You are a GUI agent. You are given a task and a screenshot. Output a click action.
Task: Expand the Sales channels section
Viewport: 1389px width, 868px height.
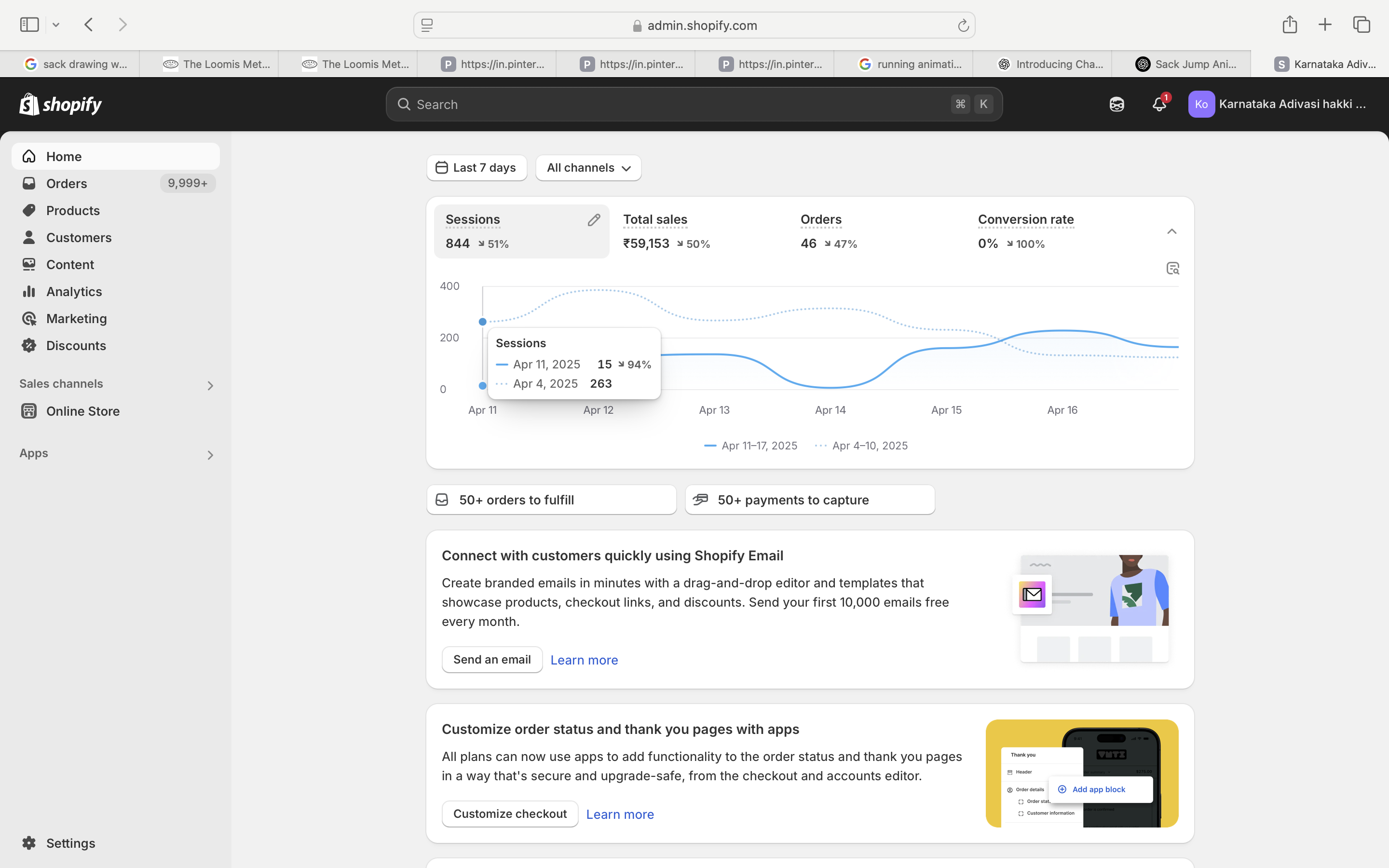click(210, 385)
